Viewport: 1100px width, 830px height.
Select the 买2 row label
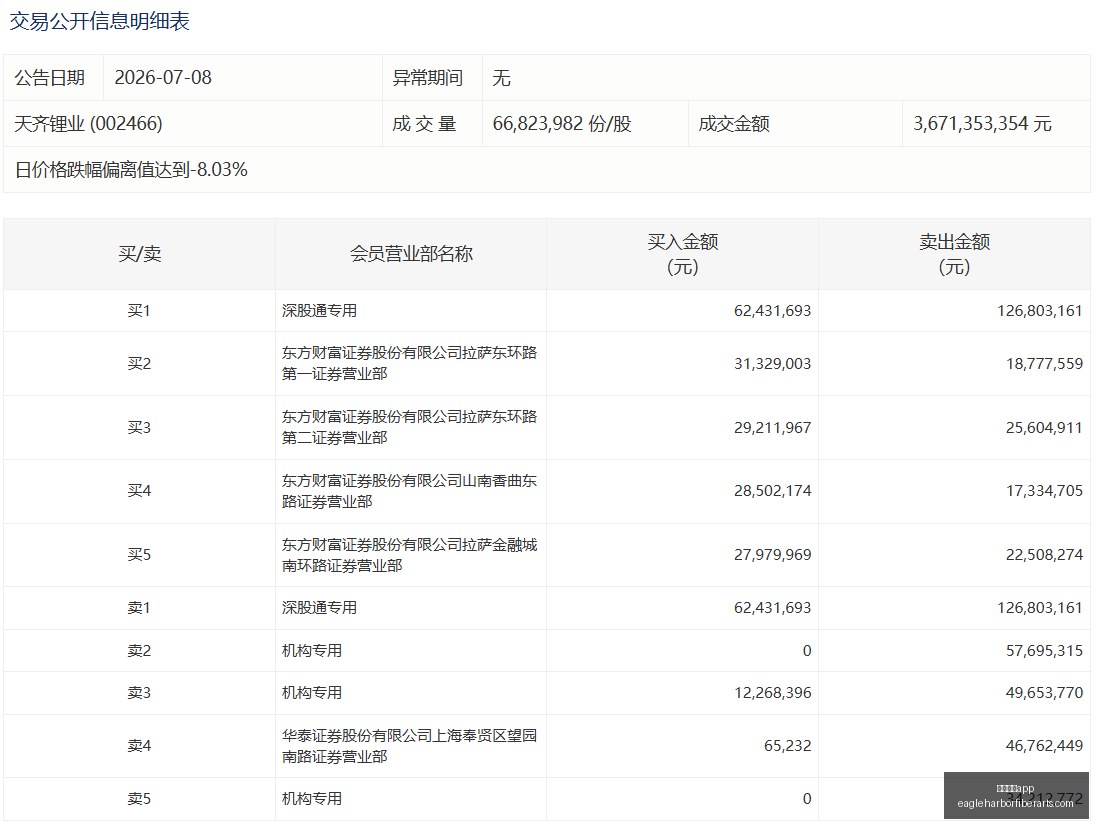[139, 363]
